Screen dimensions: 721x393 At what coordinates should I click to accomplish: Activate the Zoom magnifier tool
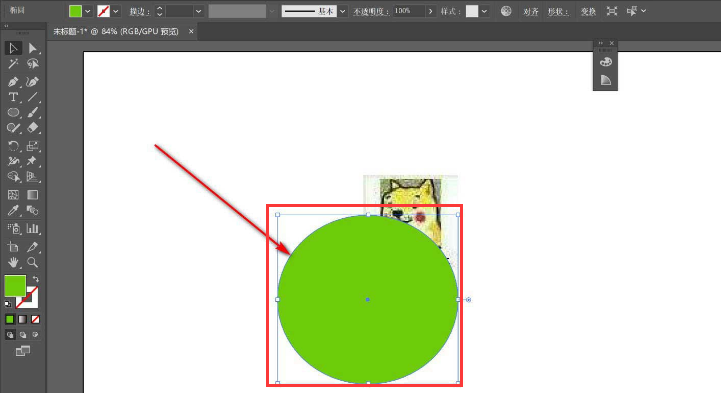[x=32, y=262]
